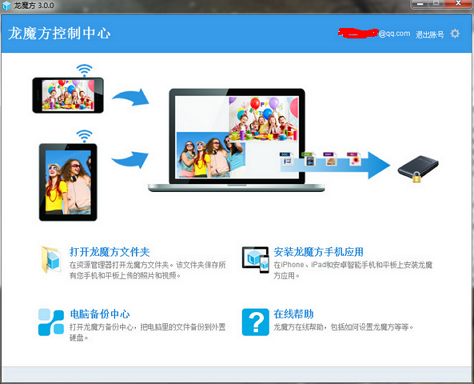Image resolution: width=474 pixels, height=384 pixels.
Task: Click the 龙魔方 cube icon in title bar
Action: [x=6, y=6]
